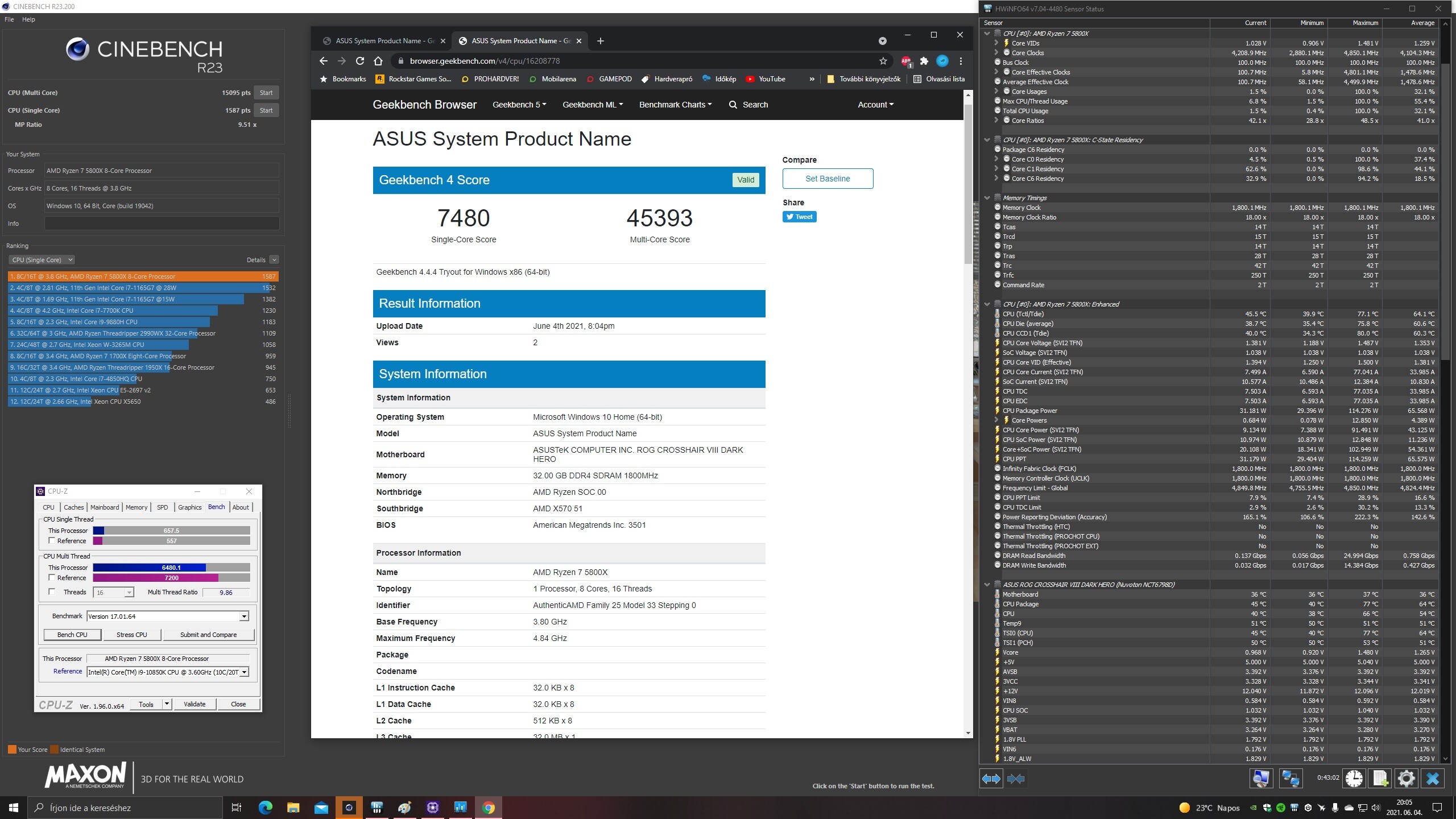
Task: Click Stress CPU button in CPU-Z
Action: tap(131, 635)
